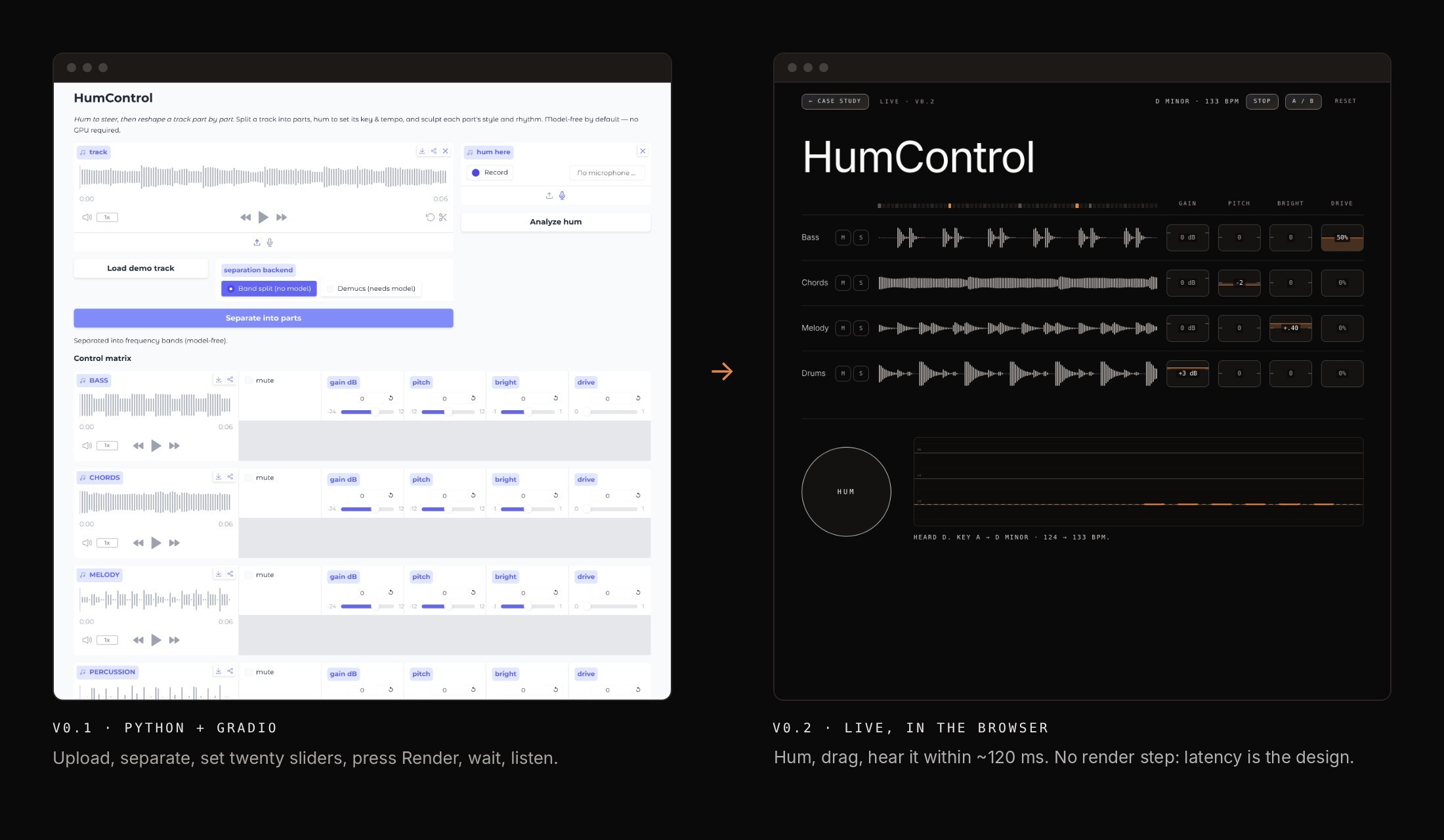Click microphone icon in hum here panel
The width and height of the screenshot is (1444, 840).
click(562, 196)
